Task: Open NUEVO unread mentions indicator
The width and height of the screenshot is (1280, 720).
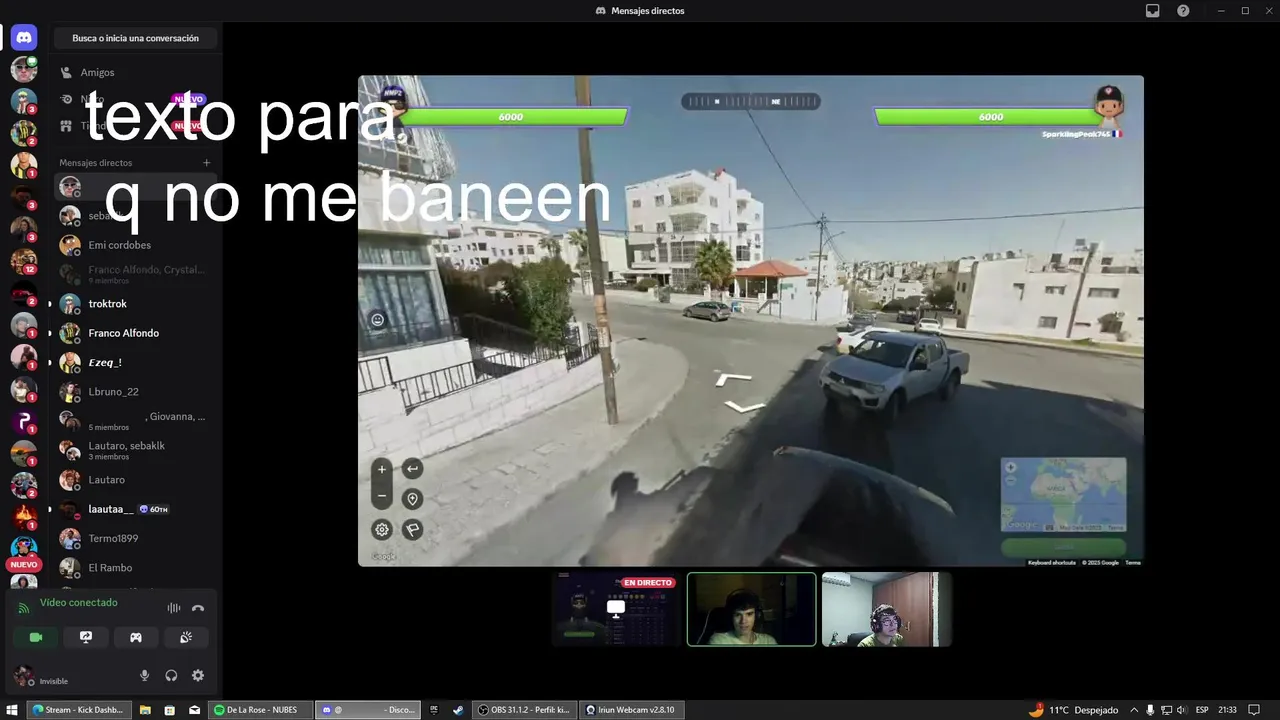Action: [24, 564]
